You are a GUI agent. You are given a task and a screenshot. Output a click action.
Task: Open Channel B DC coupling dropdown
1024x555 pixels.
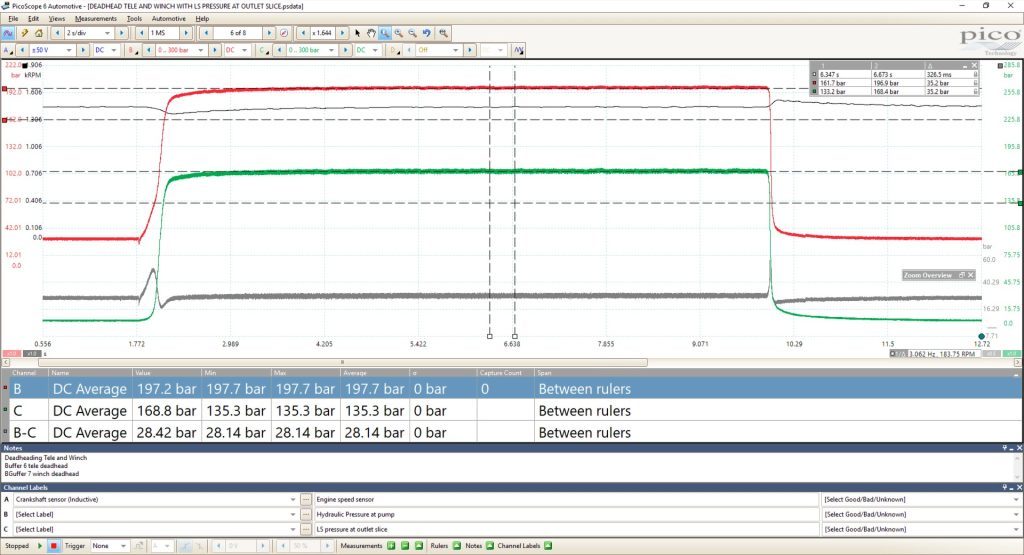pos(245,50)
